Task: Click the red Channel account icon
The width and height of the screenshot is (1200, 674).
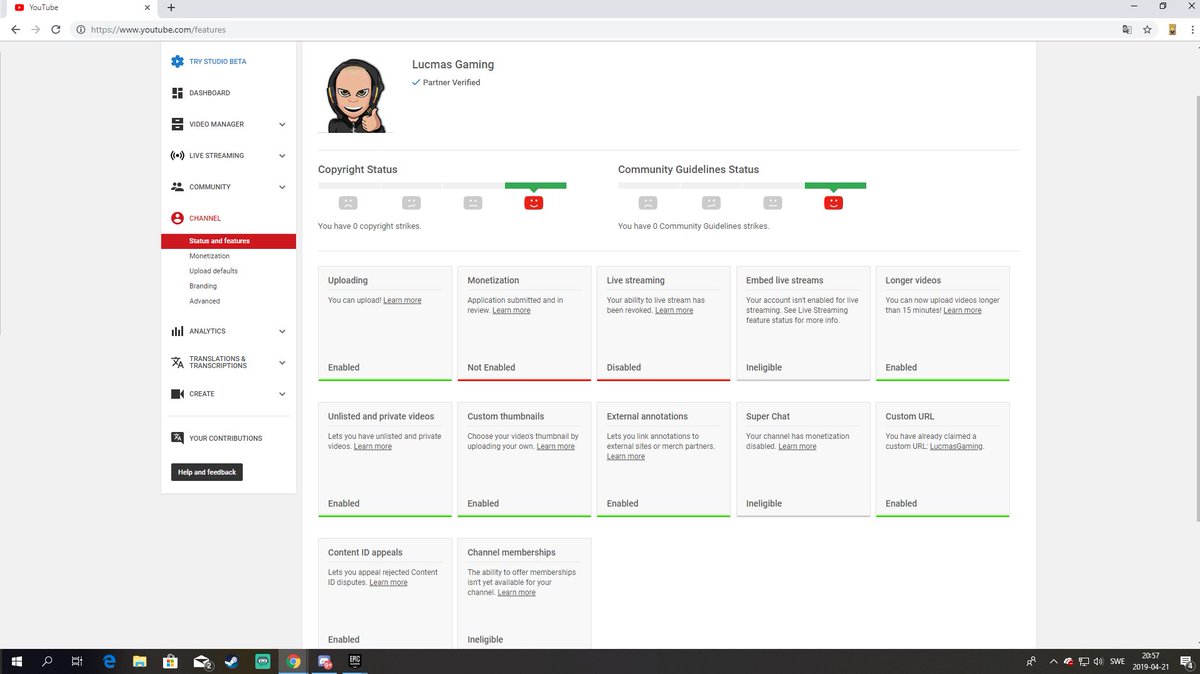Action: (177, 218)
